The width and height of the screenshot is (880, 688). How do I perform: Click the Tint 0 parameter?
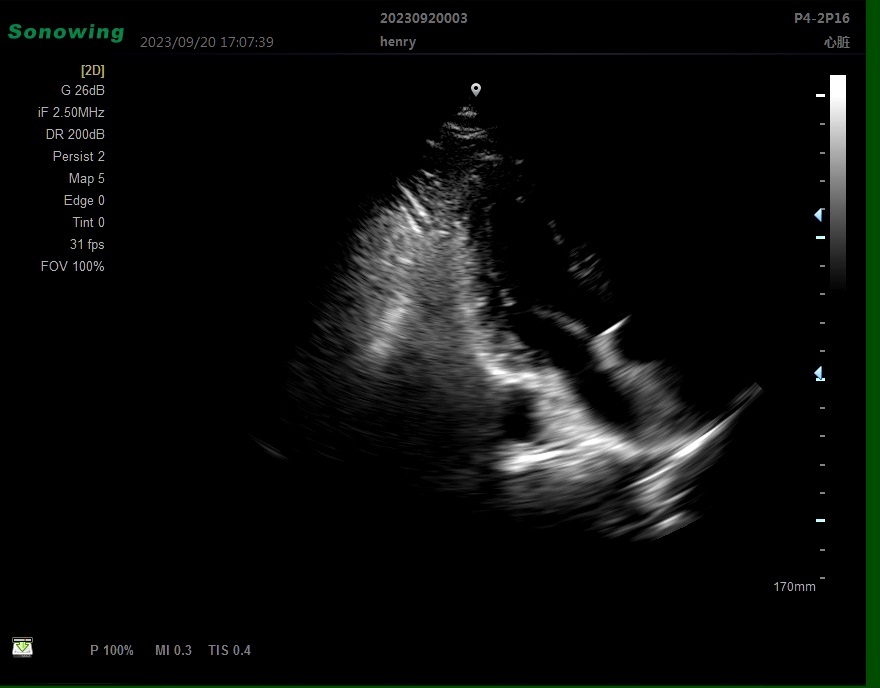[88, 222]
